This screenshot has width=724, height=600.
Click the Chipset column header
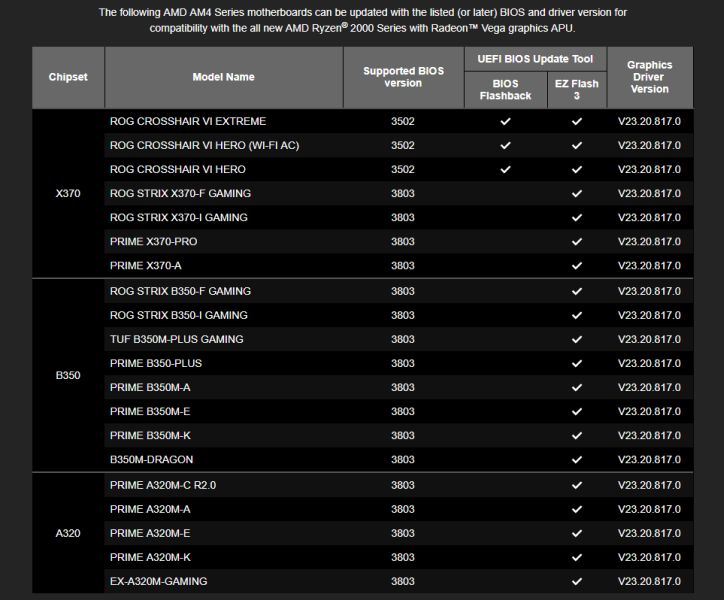point(68,77)
